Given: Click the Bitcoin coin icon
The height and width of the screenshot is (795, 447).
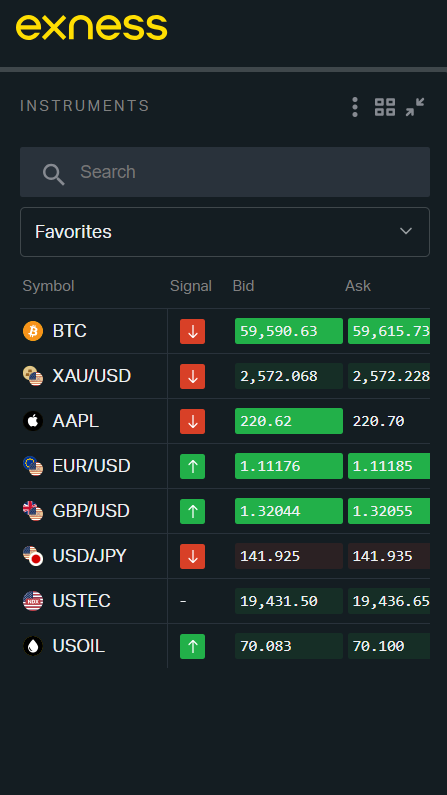Looking at the screenshot, I should pyautogui.click(x=33, y=331).
